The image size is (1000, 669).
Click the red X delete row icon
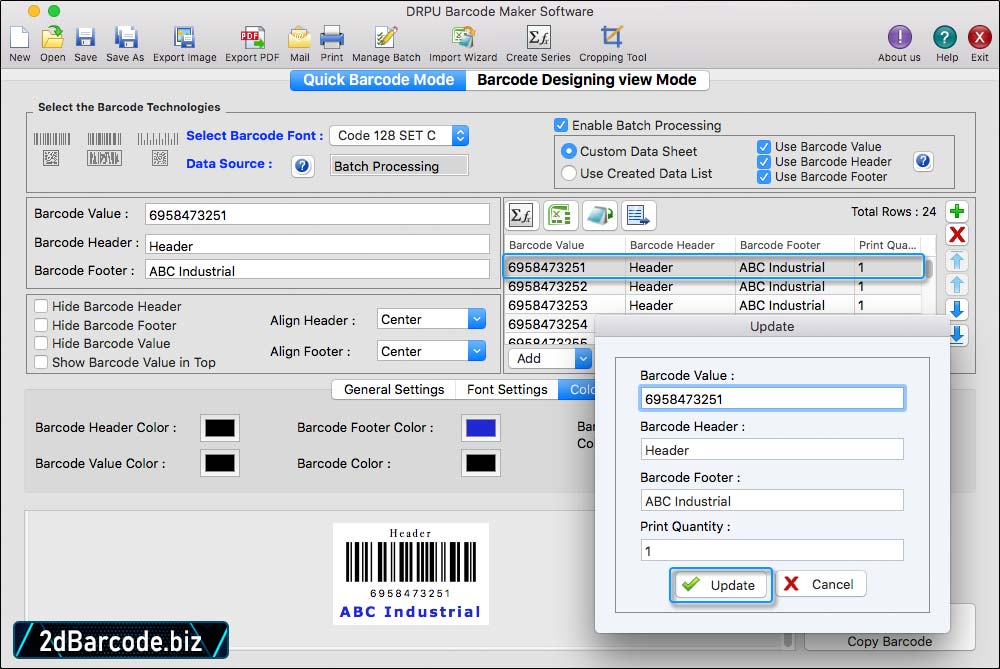[x=957, y=235]
